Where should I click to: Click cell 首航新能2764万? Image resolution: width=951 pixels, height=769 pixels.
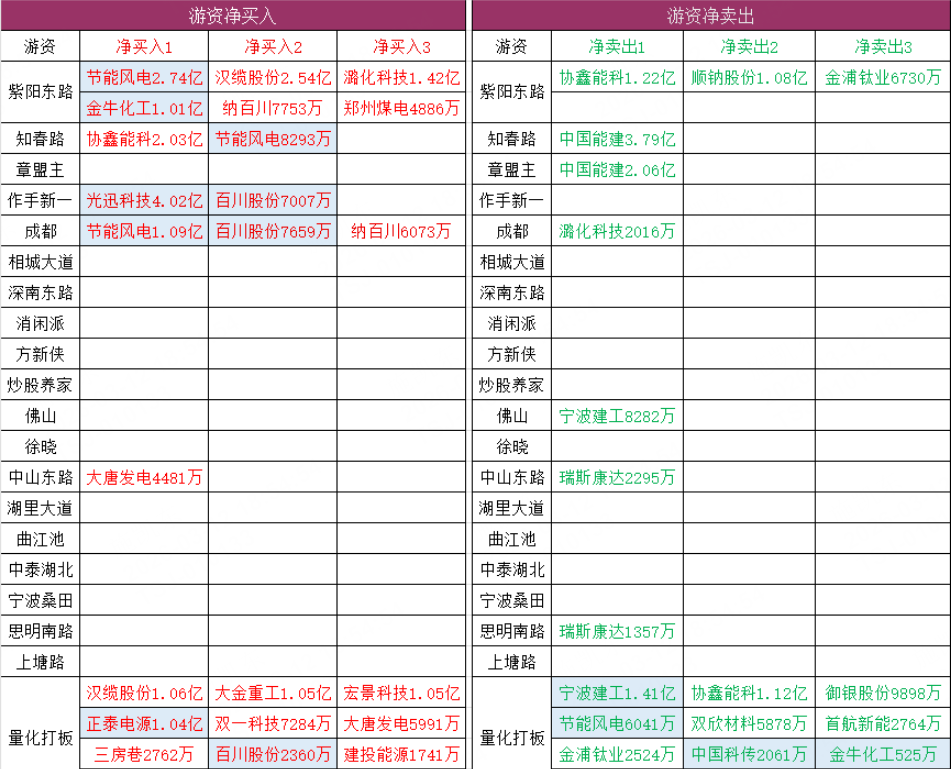(x=883, y=724)
